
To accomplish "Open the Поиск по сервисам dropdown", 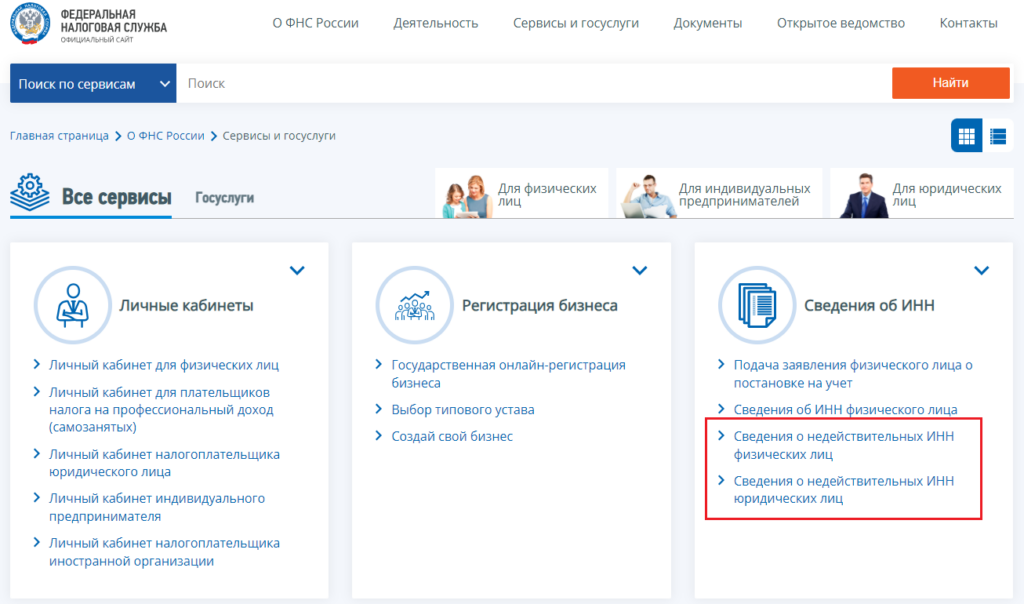I will pos(93,84).
